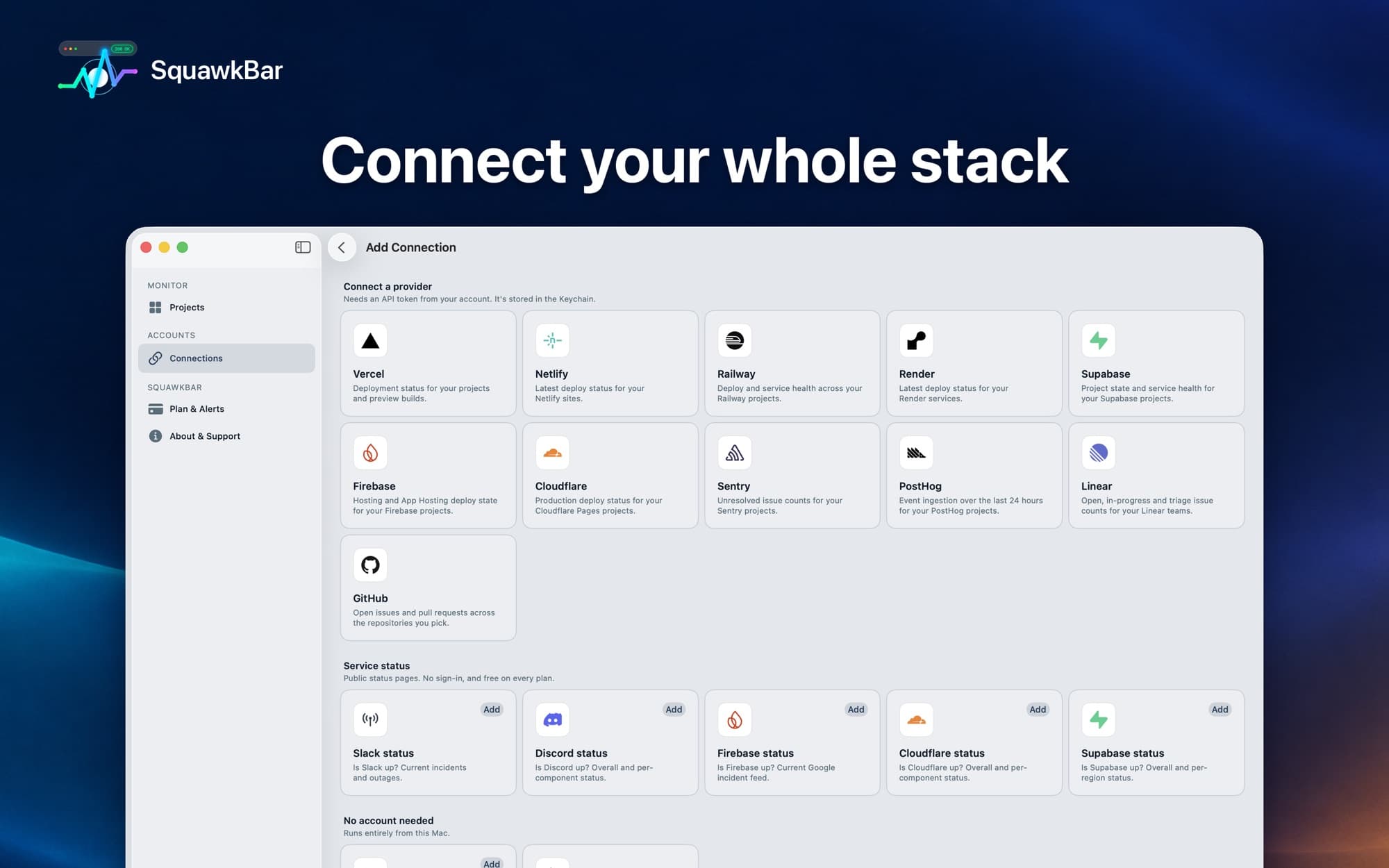Screen dimensions: 1389x868
Task: Click the Cloudflare provider cloud icon
Action: [552, 453]
